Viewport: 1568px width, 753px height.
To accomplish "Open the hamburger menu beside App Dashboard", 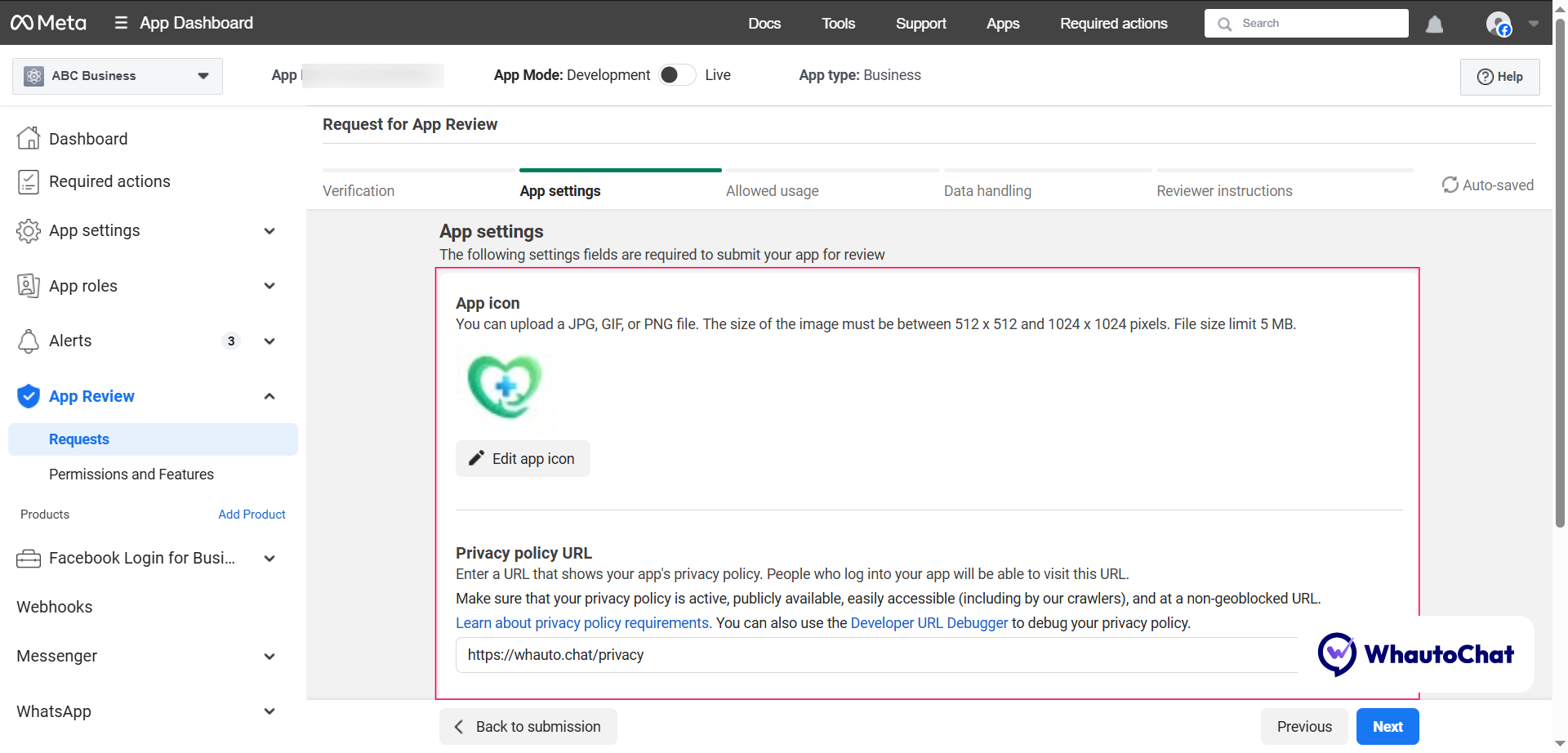I will click(x=121, y=23).
